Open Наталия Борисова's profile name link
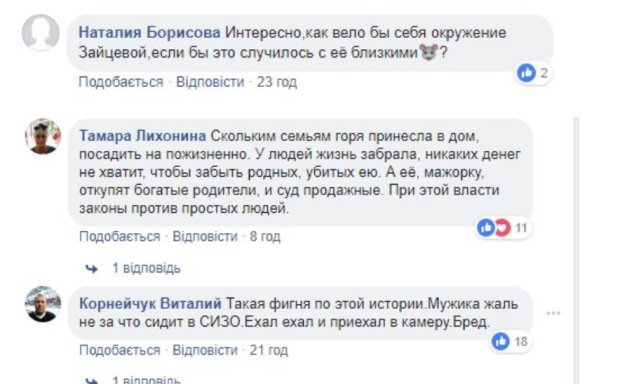This screenshot has height=384, width=620. click(x=149, y=32)
